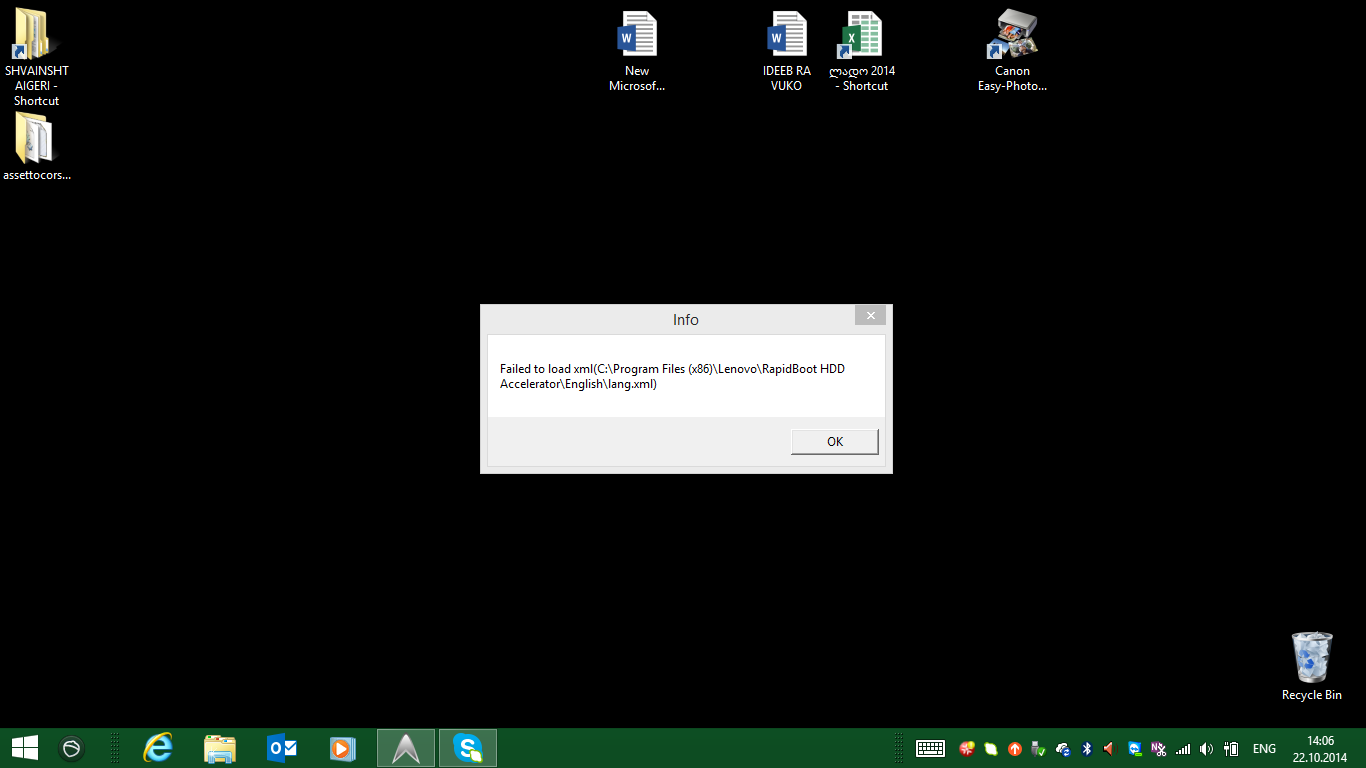
Task: Open the clock showing 22.10.2014
Action: (x=1321, y=748)
